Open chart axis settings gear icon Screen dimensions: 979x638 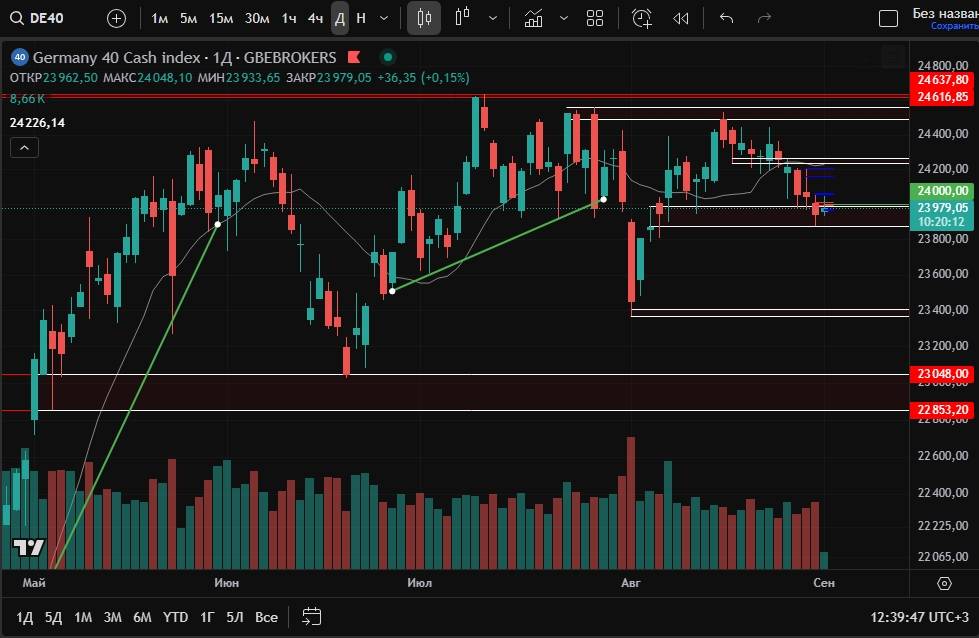[x=944, y=583]
